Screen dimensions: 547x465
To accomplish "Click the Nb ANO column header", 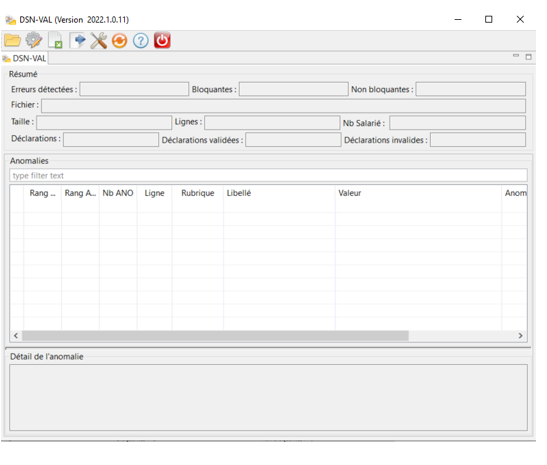I will (x=118, y=193).
